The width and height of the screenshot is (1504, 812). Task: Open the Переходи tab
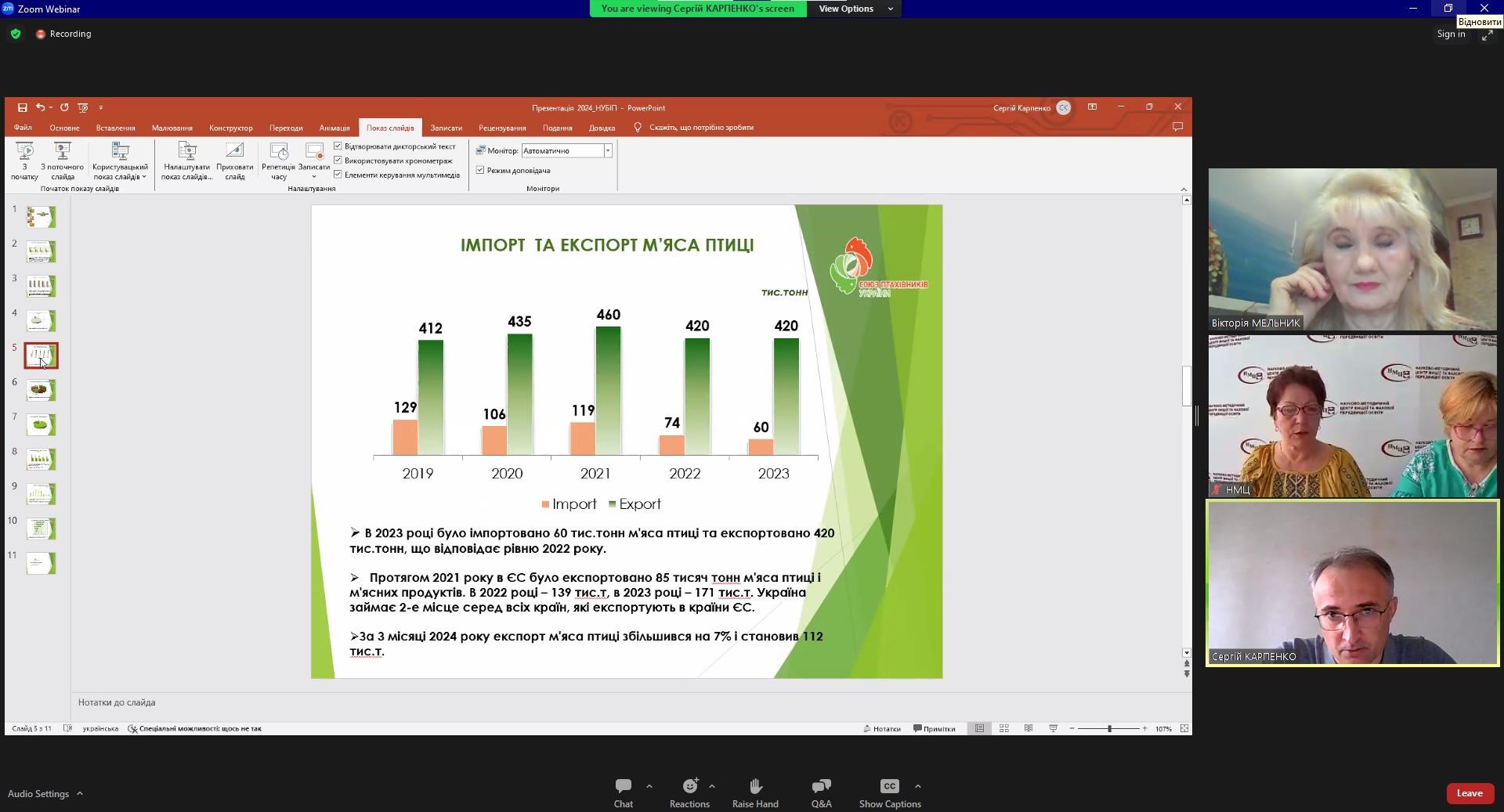pyautogui.click(x=286, y=128)
